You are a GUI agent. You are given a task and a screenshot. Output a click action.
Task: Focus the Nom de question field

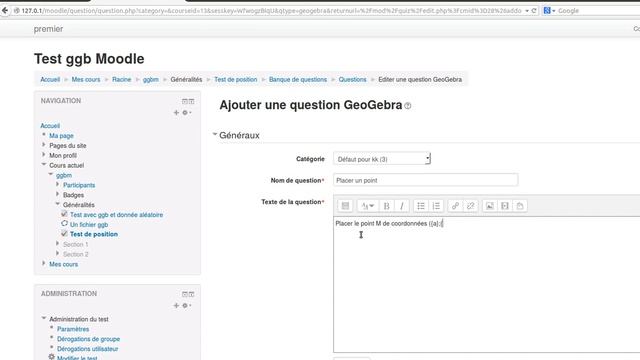[x=426, y=180]
